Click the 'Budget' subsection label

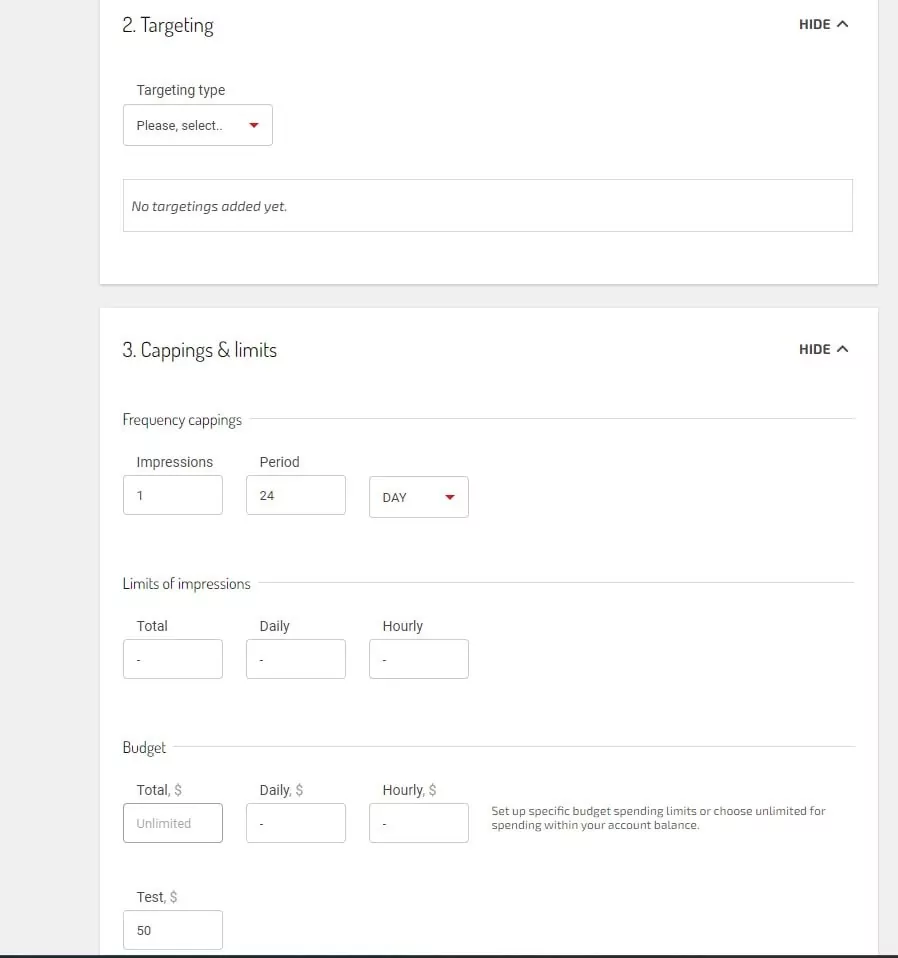(144, 748)
